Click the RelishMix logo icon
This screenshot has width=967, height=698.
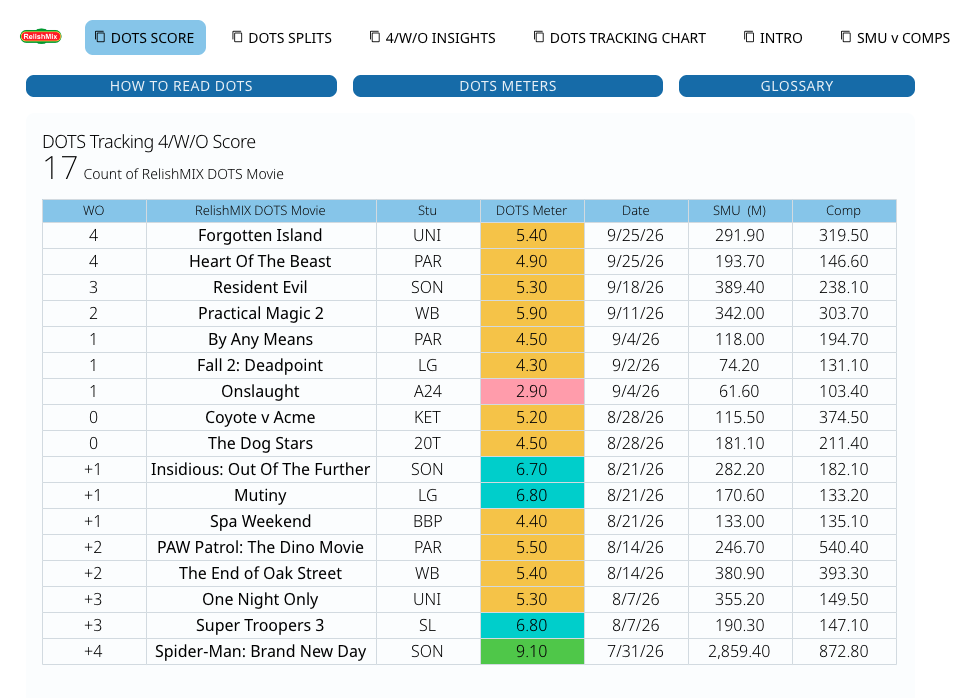(x=41, y=36)
